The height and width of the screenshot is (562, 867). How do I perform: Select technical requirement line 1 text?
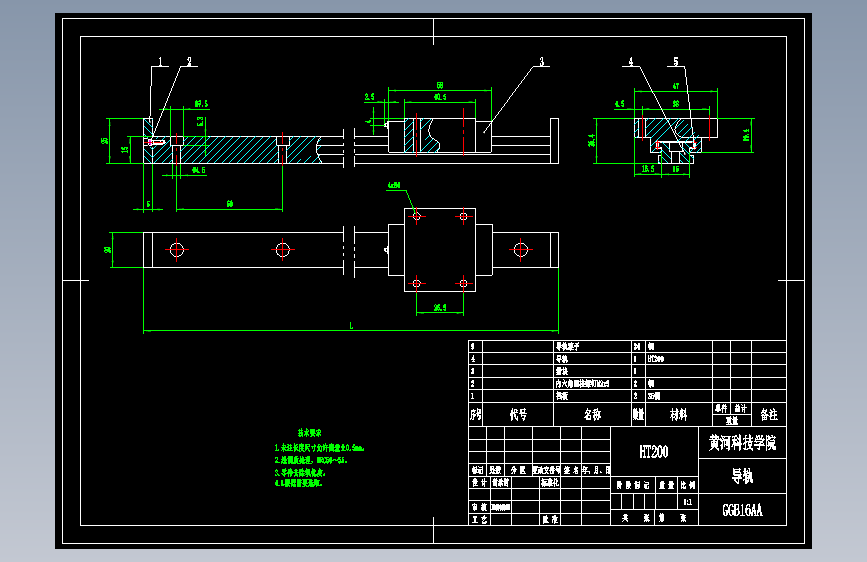pyautogui.click(x=319, y=447)
